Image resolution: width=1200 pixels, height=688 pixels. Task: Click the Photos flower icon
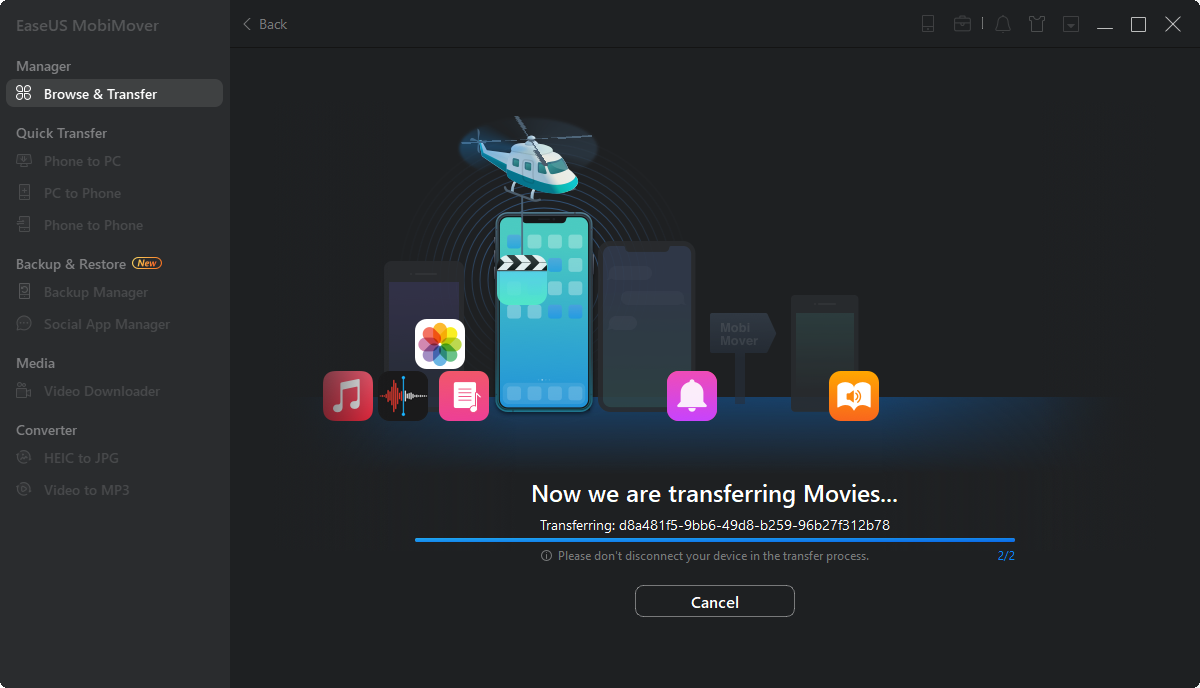pyautogui.click(x=440, y=344)
